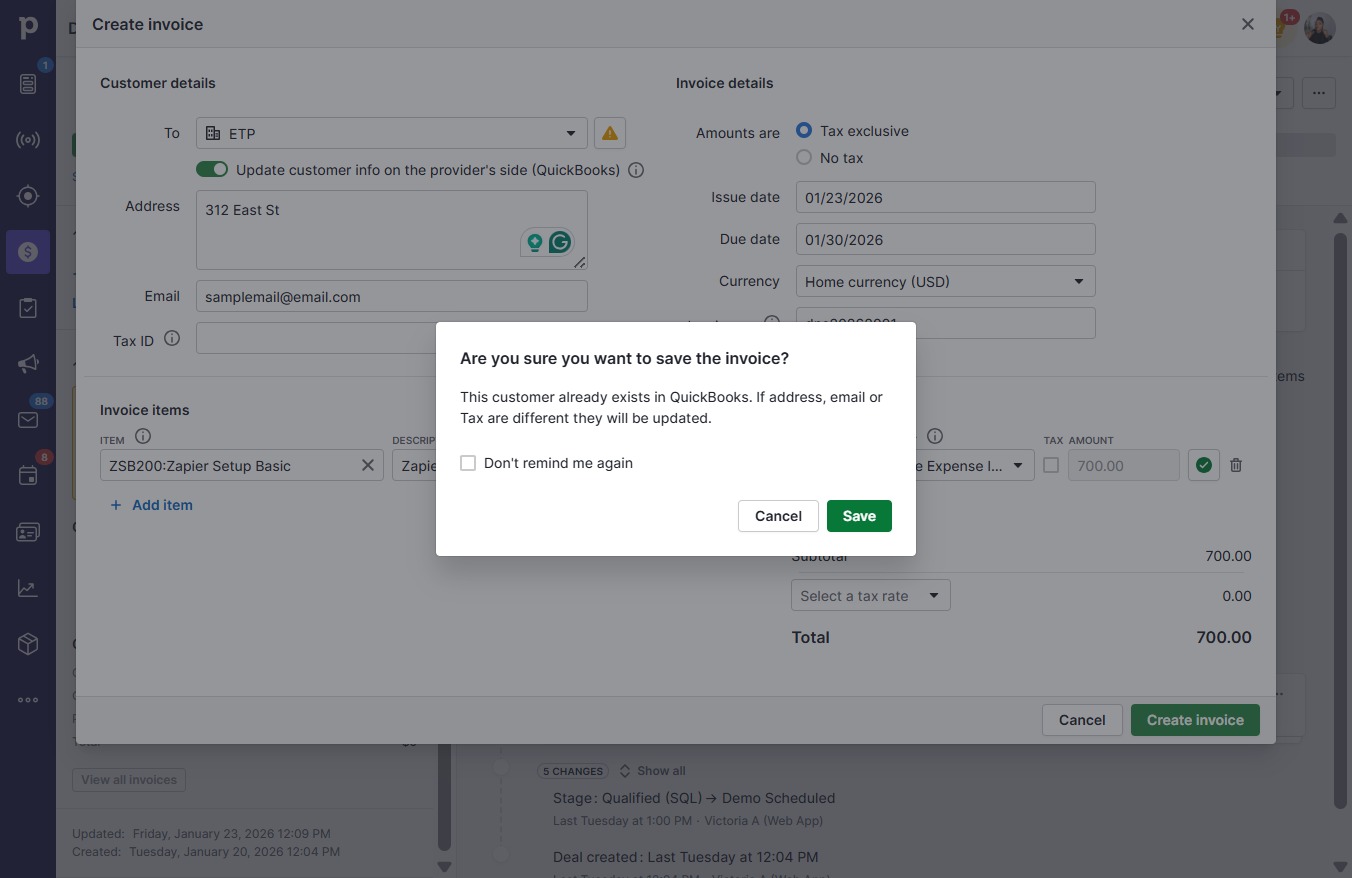Open the Products box sidebar icon
Viewport: 1352px width, 878px height.
[x=28, y=644]
